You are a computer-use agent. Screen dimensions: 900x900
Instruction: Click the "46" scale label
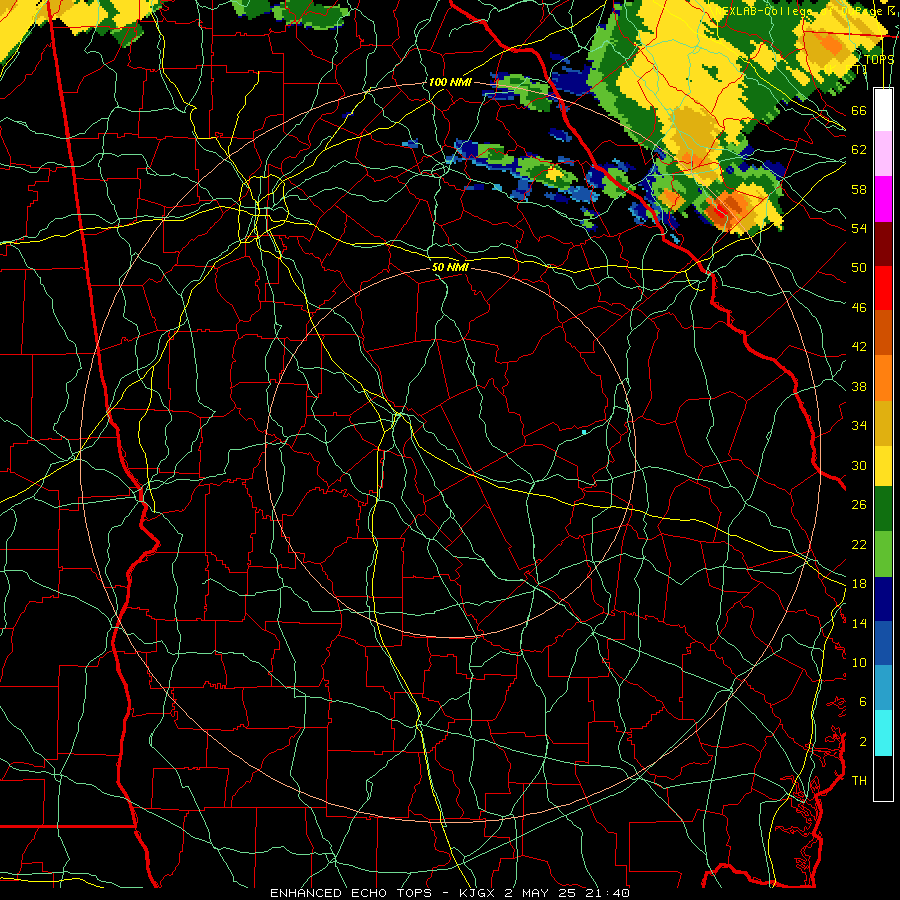(x=859, y=307)
